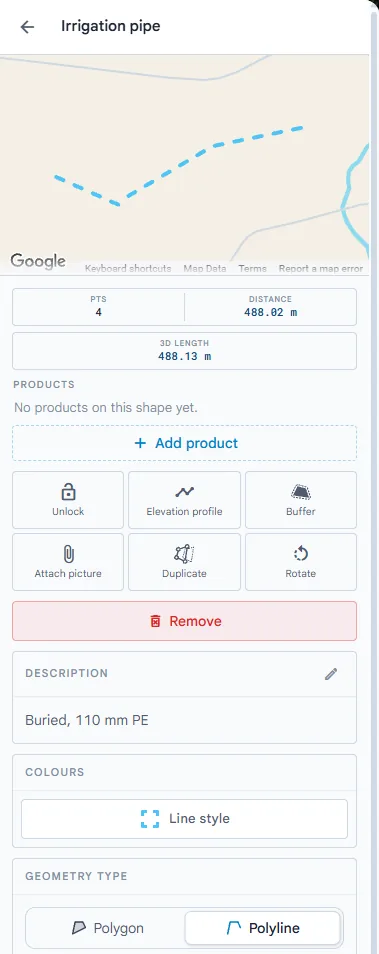Click the Remove button
The width and height of the screenshot is (379, 954).
coord(184,621)
